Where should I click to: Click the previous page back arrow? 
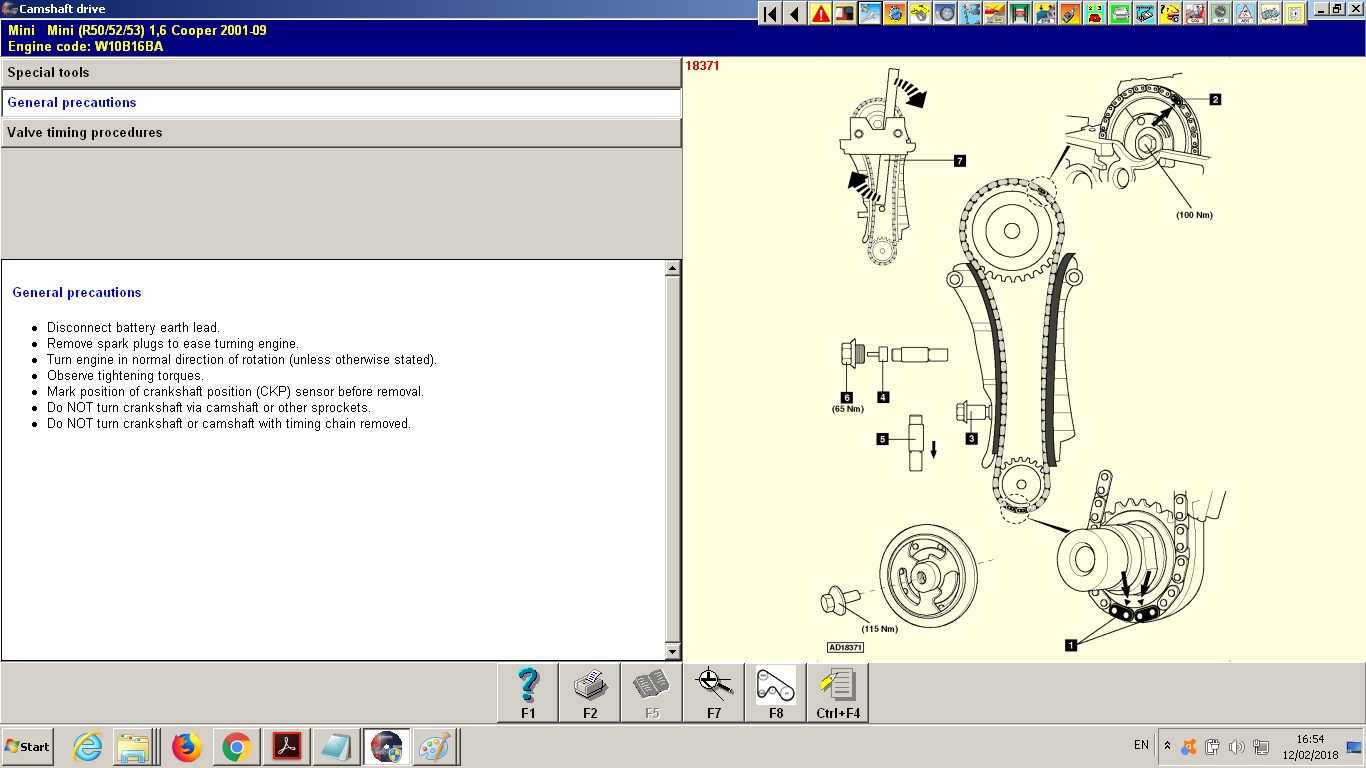click(795, 14)
